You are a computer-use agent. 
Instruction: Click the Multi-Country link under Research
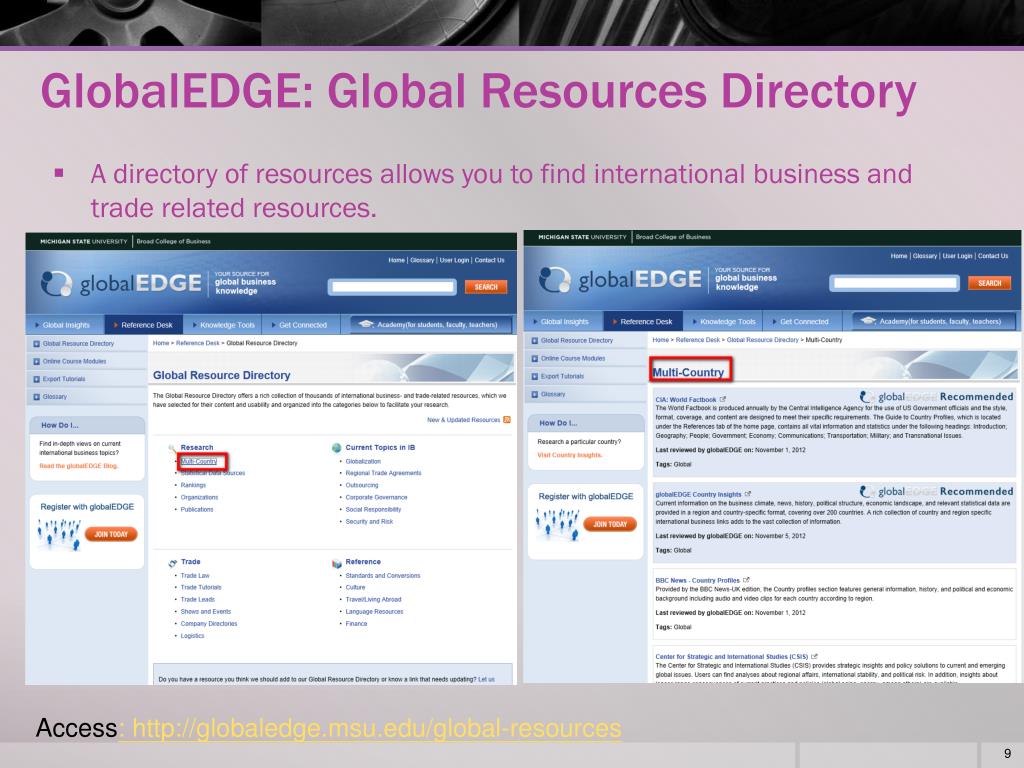199,461
